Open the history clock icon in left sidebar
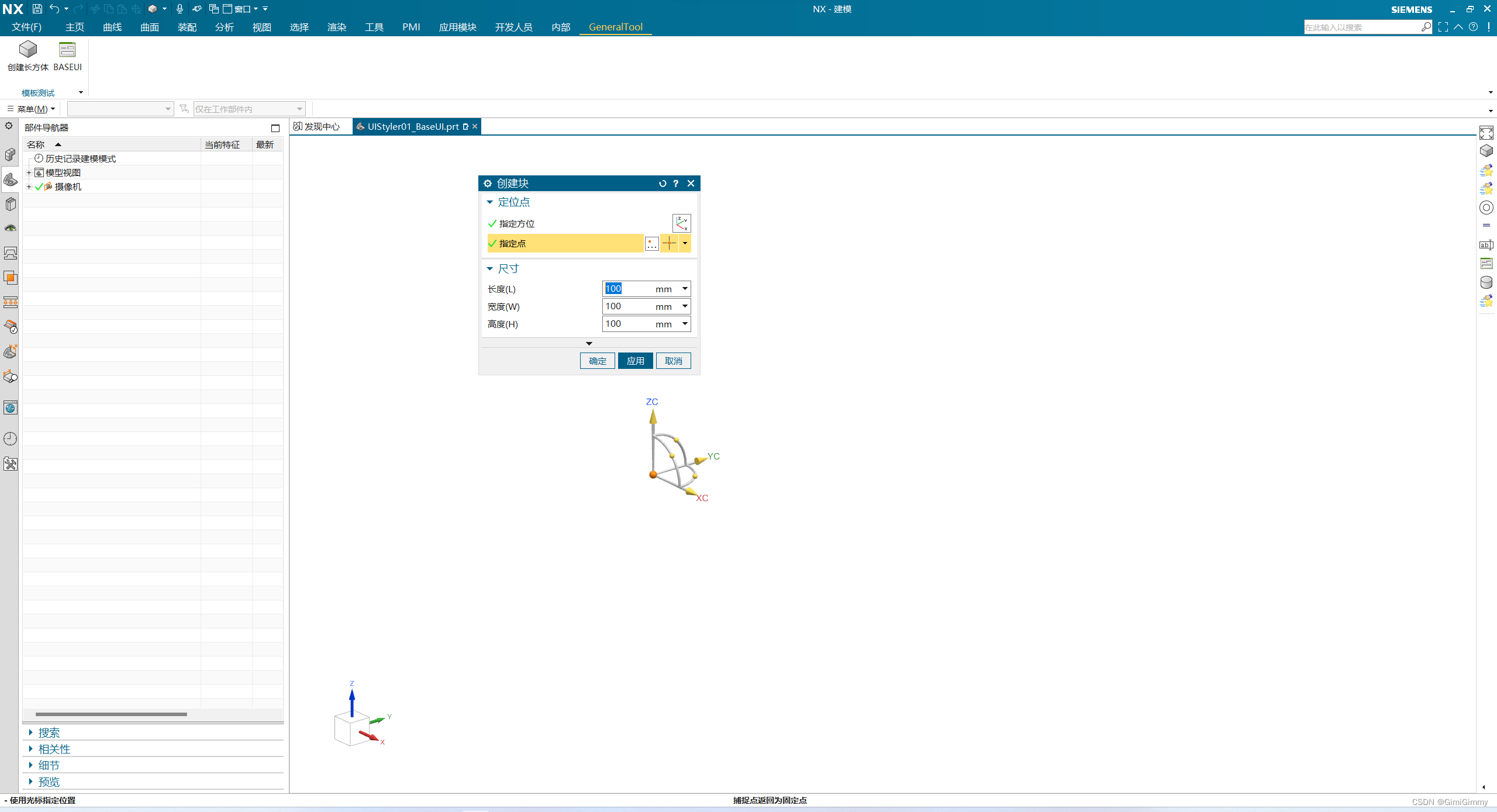The height and width of the screenshot is (812, 1497). (11, 439)
